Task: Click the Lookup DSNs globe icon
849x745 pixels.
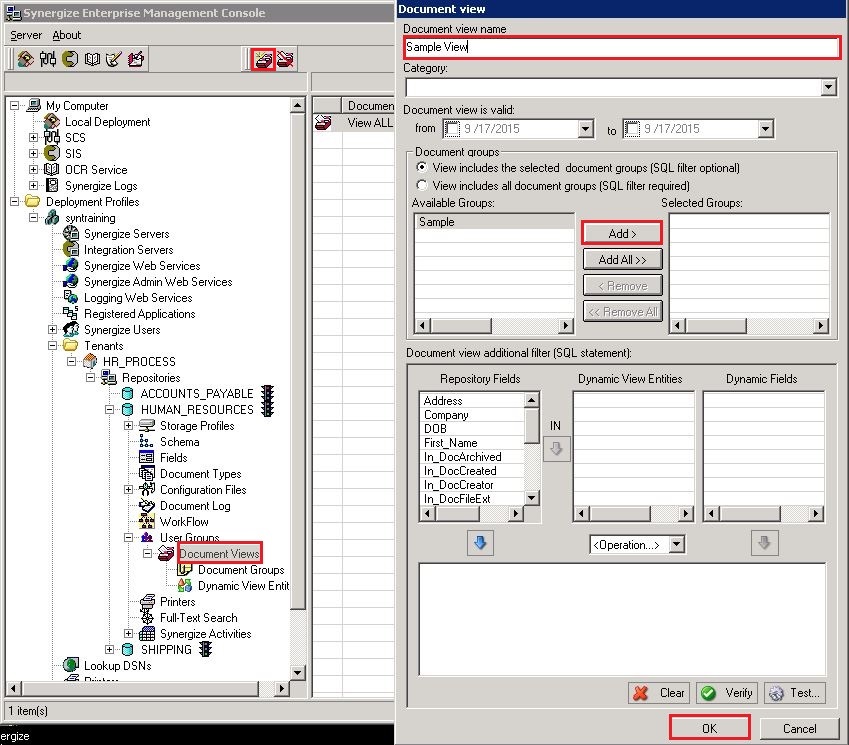Action: (x=71, y=665)
